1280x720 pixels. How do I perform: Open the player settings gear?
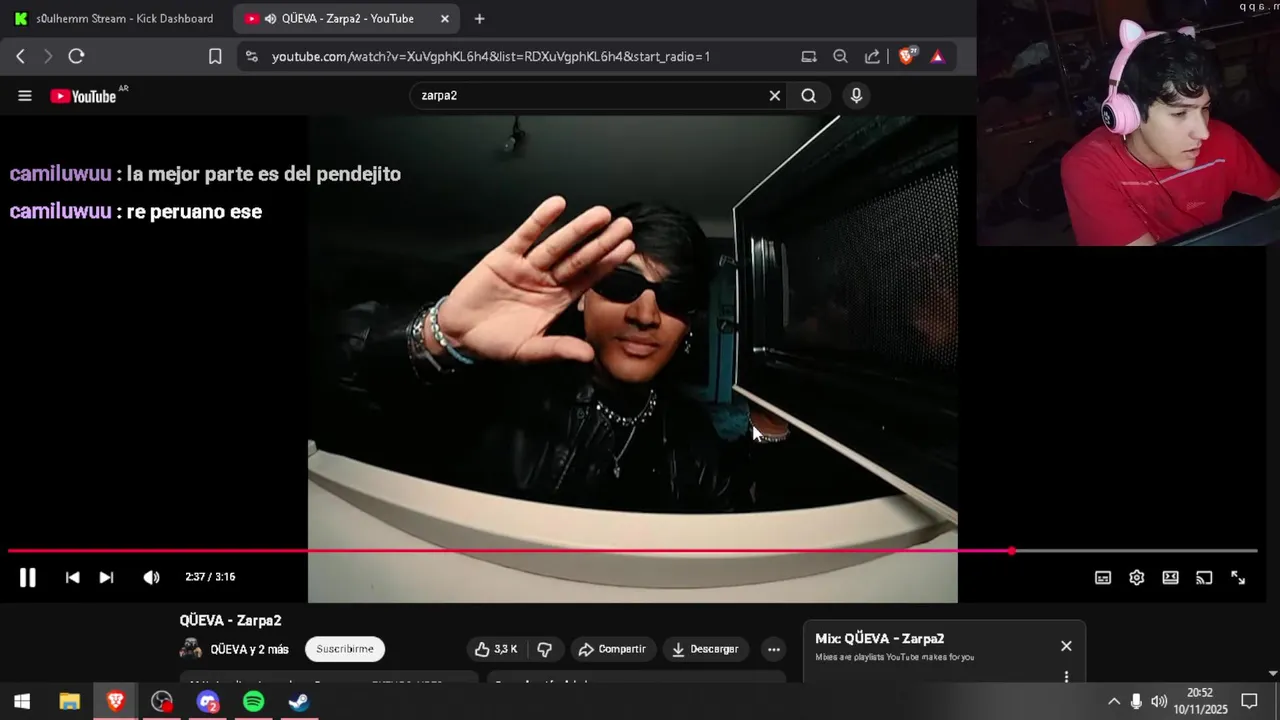click(1137, 577)
